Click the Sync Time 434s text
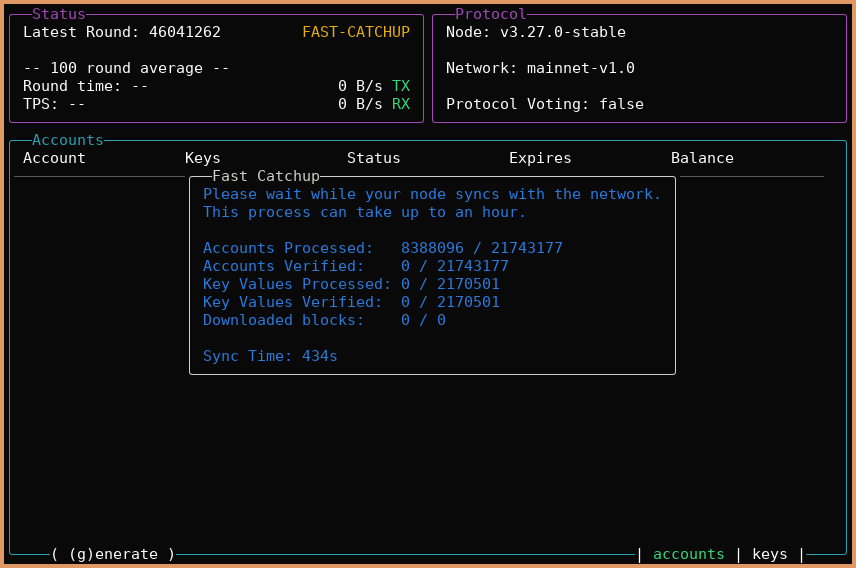This screenshot has height=568, width=856. (270, 356)
